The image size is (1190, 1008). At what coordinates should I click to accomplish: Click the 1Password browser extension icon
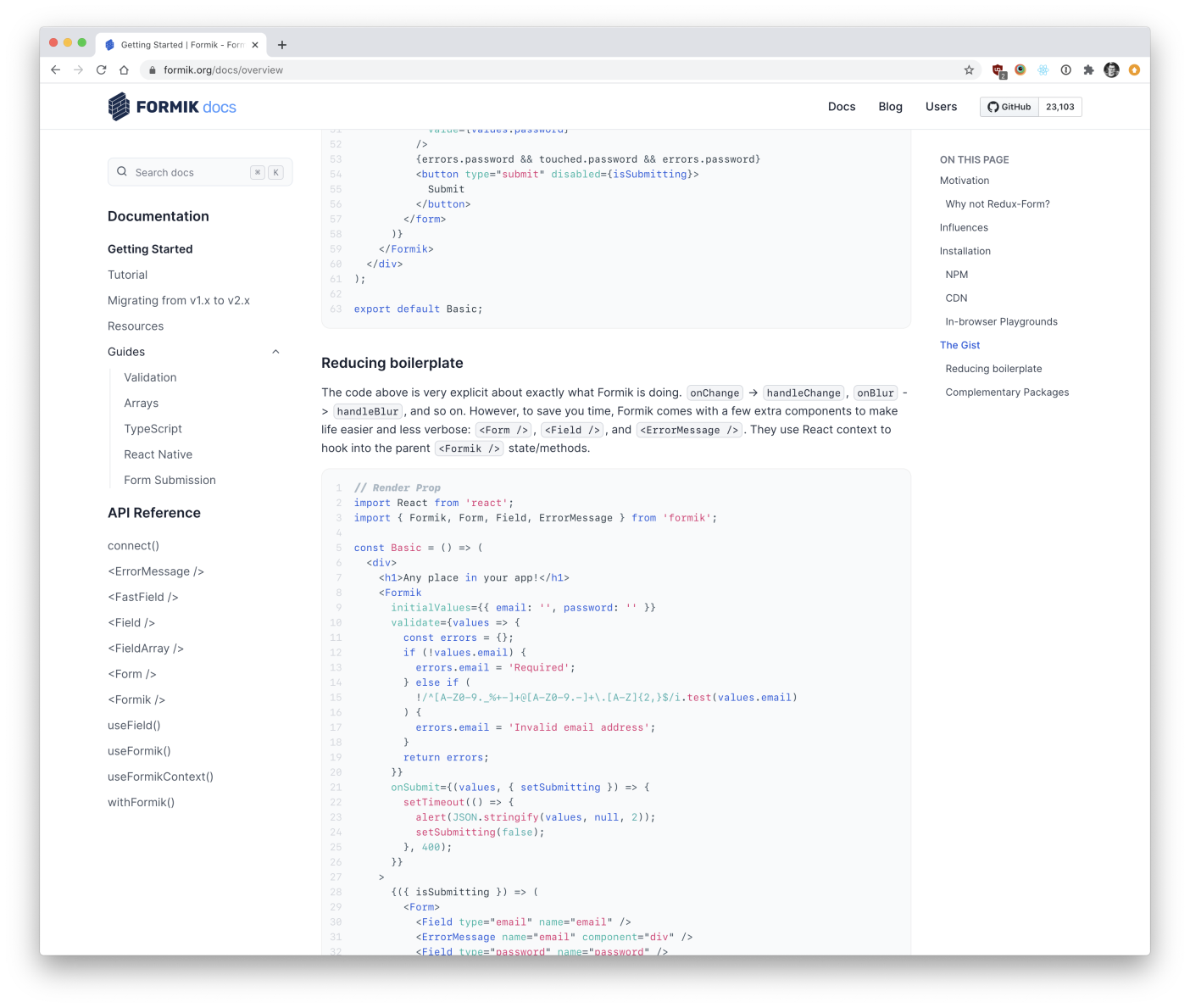pyautogui.click(x=1066, y=70)
